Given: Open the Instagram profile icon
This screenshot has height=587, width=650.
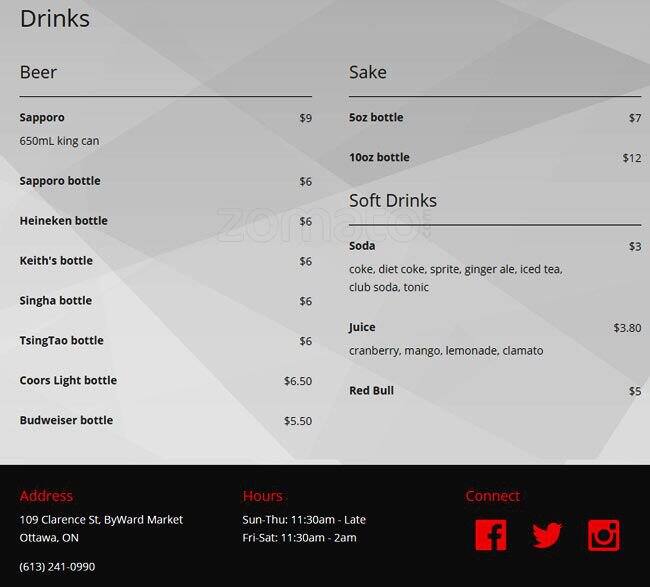Looking at the screenshot, I should pos(604,535).
